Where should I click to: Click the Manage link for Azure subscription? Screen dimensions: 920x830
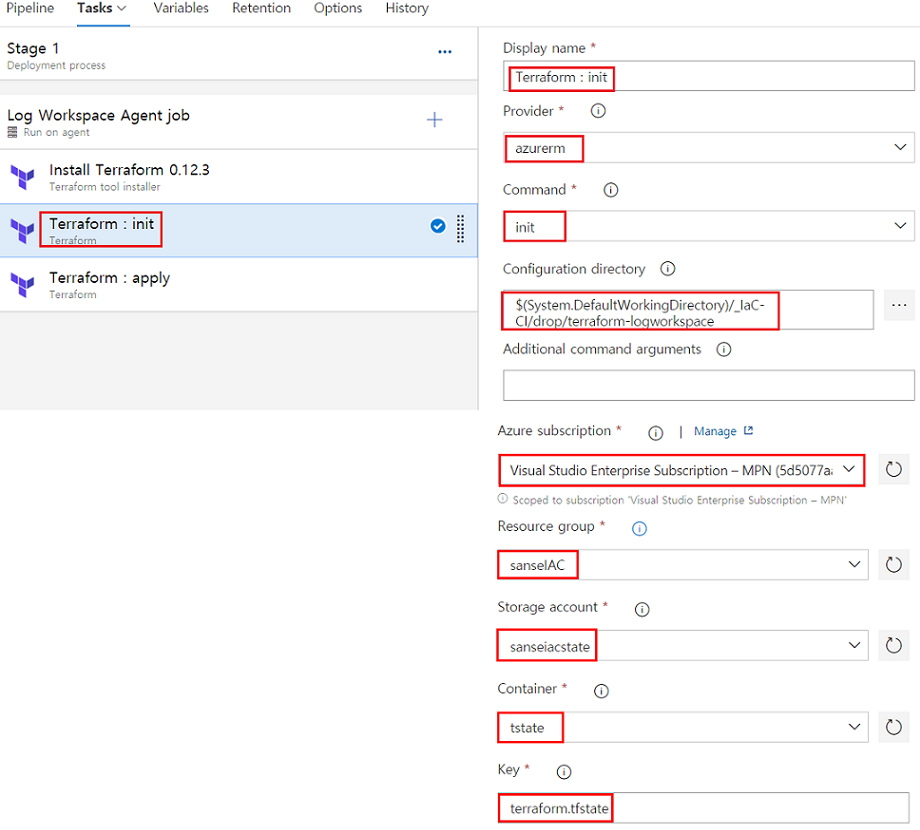723,431
